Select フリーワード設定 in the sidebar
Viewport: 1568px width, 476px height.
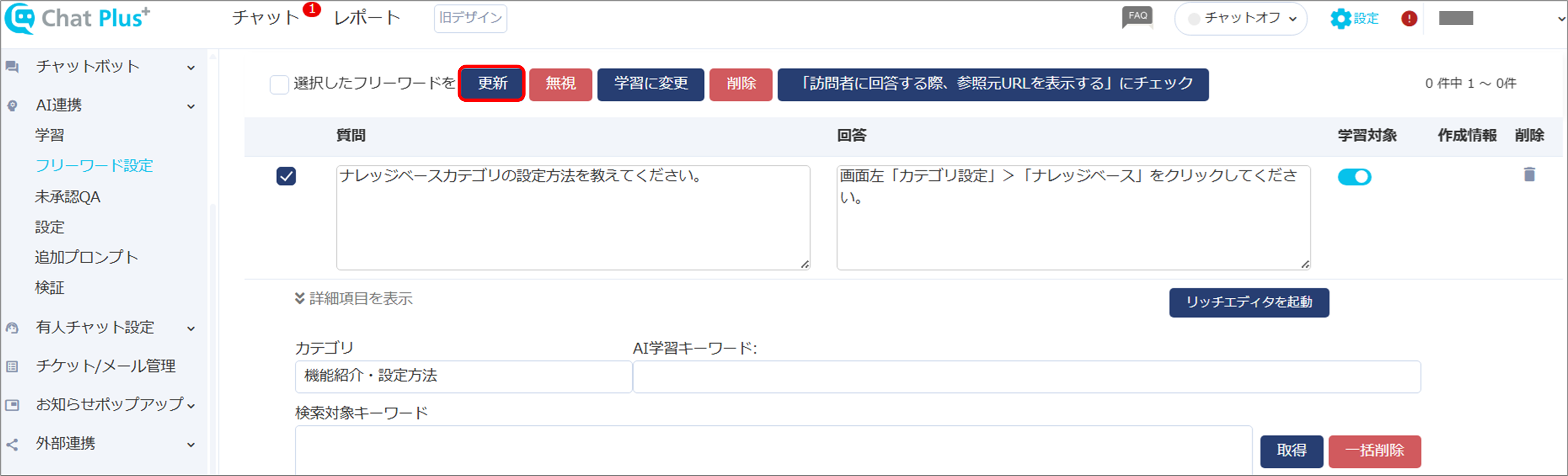click(94, 165)
